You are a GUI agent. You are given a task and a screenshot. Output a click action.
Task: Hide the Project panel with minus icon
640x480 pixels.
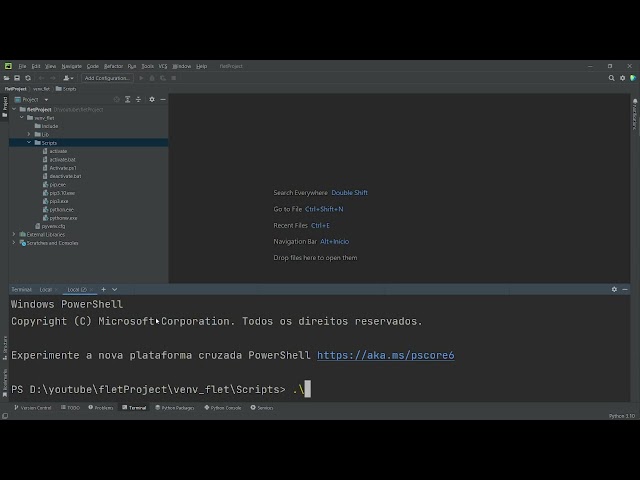pyautogui.click(x=163, y=99)
